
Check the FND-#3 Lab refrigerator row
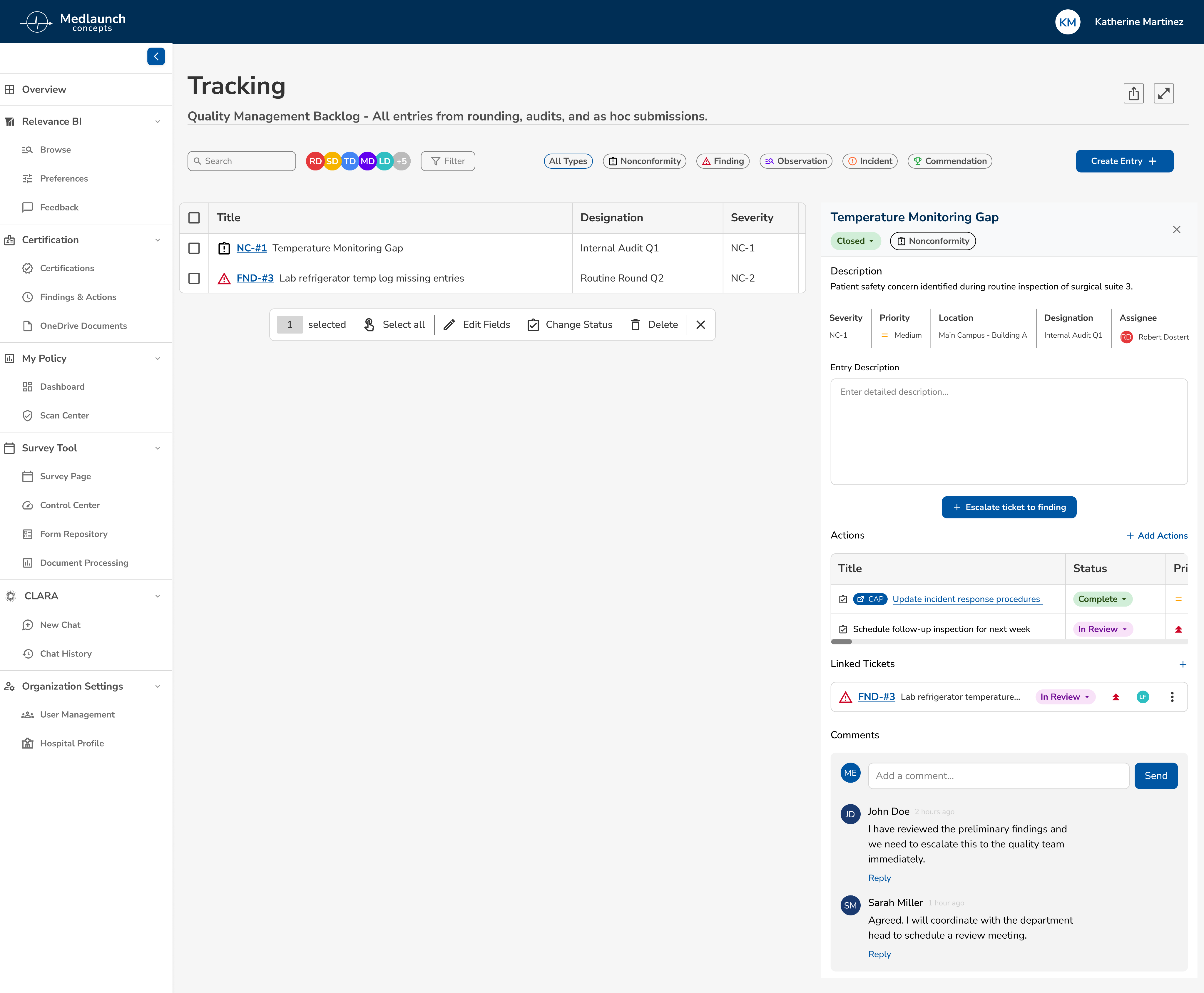(x=194, y=279)
